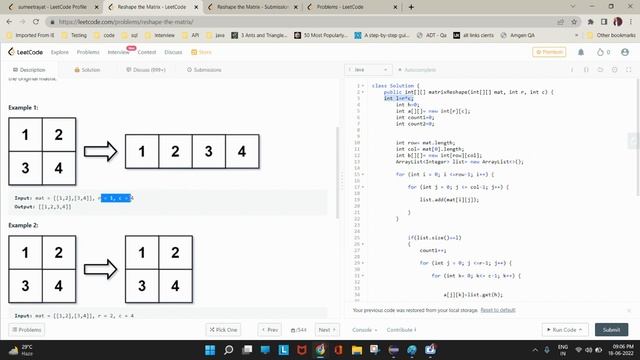The height and width of the screenshot is (360, 640).
Task: Open Chrome from the taskbar
Action: 320,350
